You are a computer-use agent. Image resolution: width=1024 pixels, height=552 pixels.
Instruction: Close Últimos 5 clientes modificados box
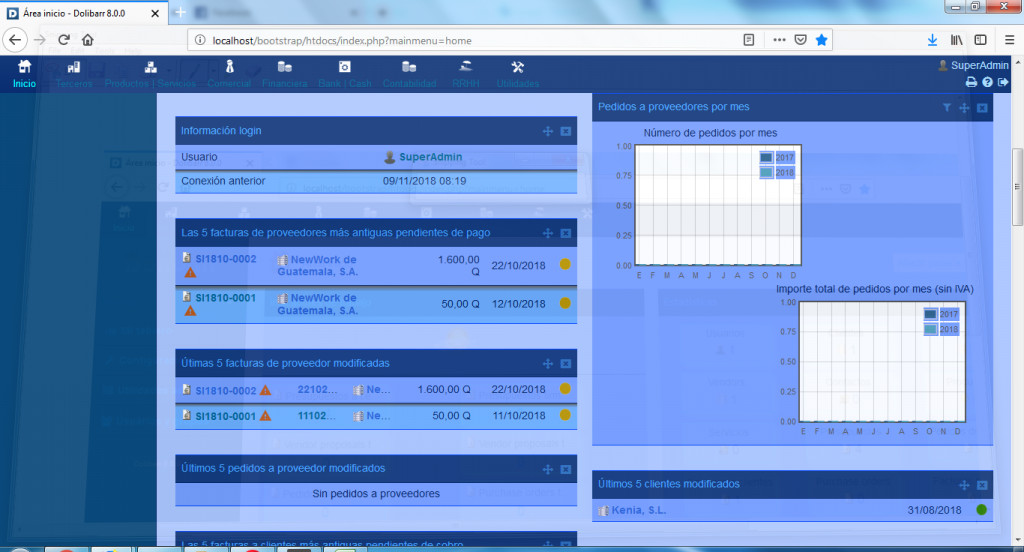pos(982,485)
